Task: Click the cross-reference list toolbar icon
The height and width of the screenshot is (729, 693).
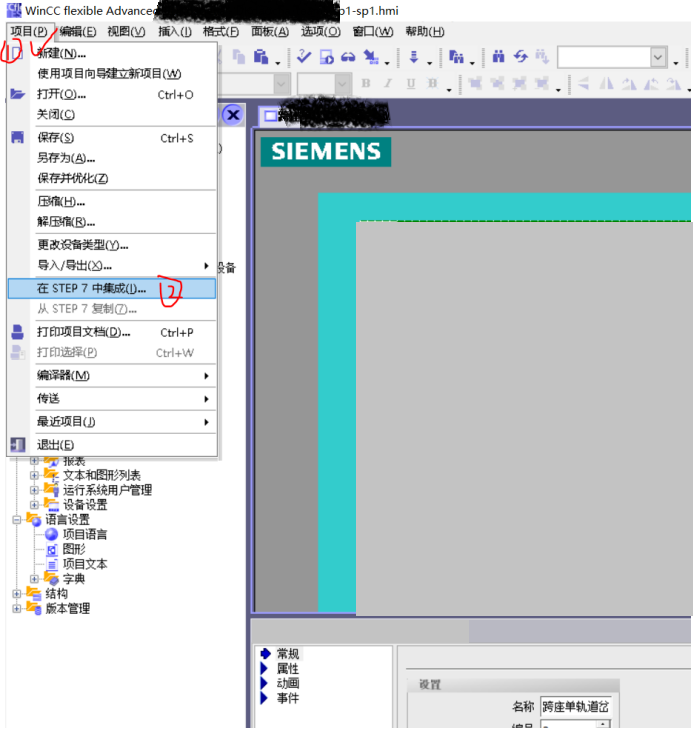Action: click(x=456, y=57)
